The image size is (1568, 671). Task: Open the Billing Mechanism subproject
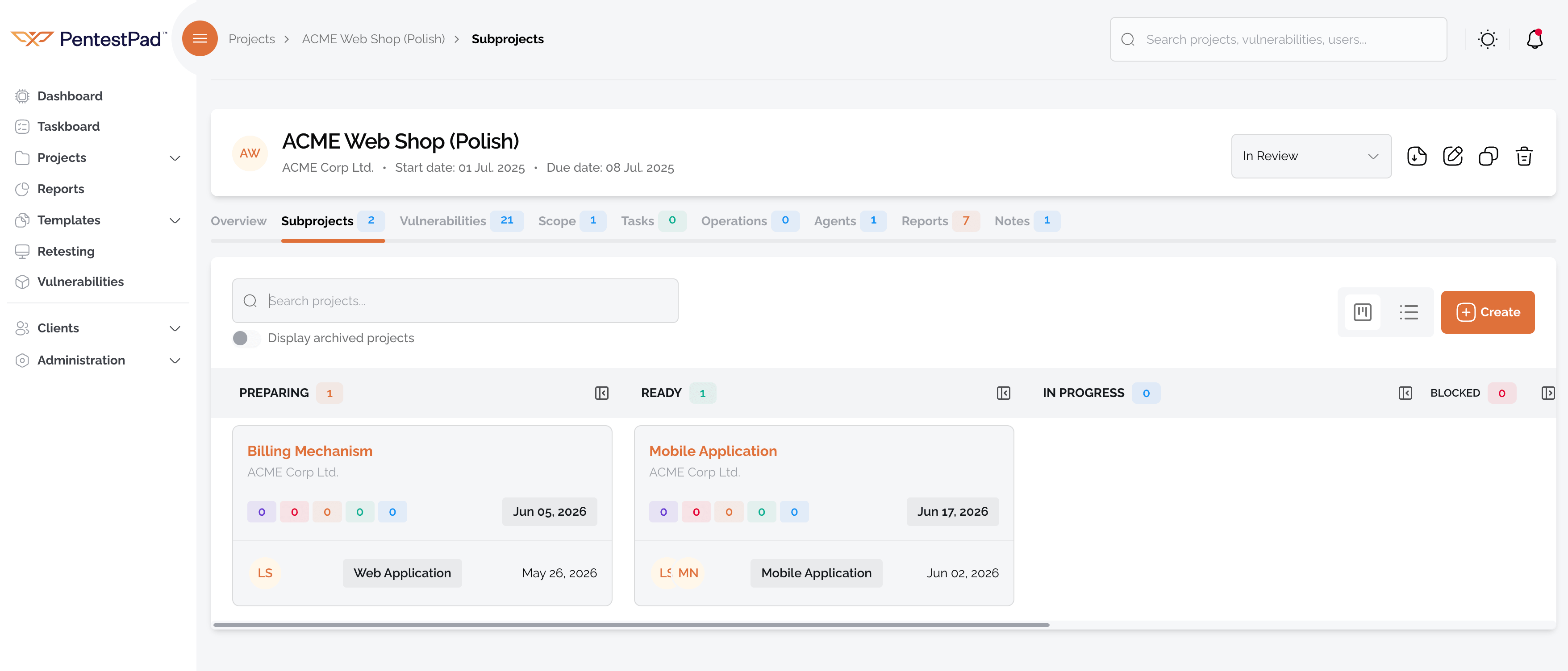[309, 451]
